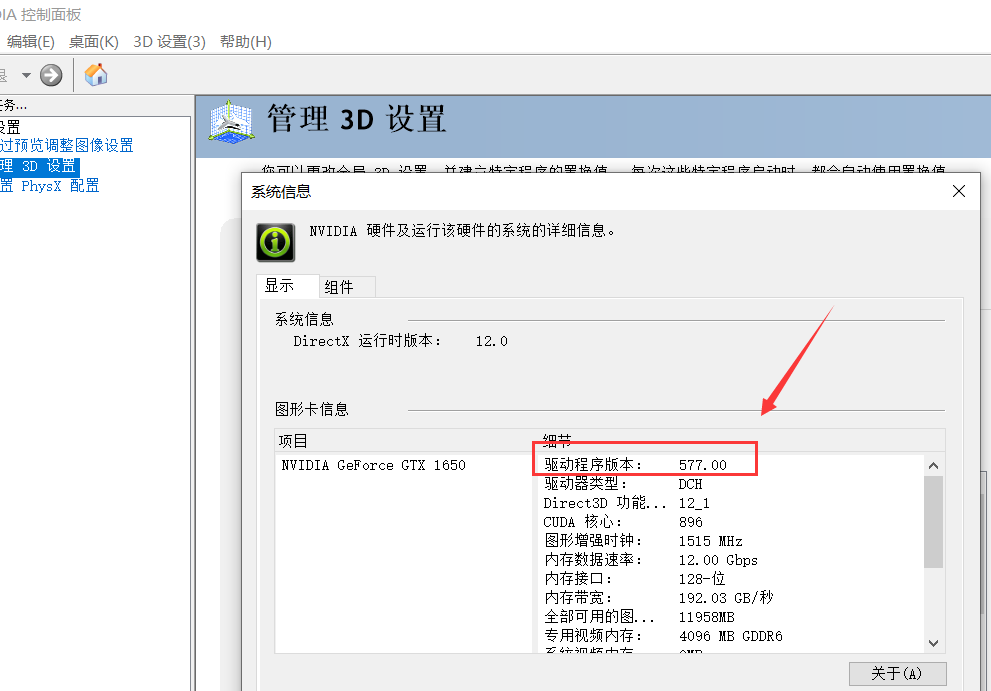Close the 系统信息 dialog
This screenshot has height=691, width=991.
(959, 191)
